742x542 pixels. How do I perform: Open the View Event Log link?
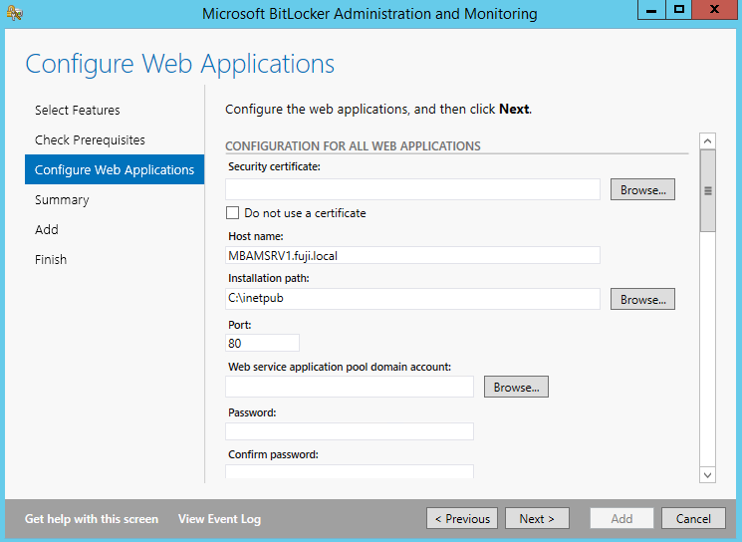pos(219,519)
